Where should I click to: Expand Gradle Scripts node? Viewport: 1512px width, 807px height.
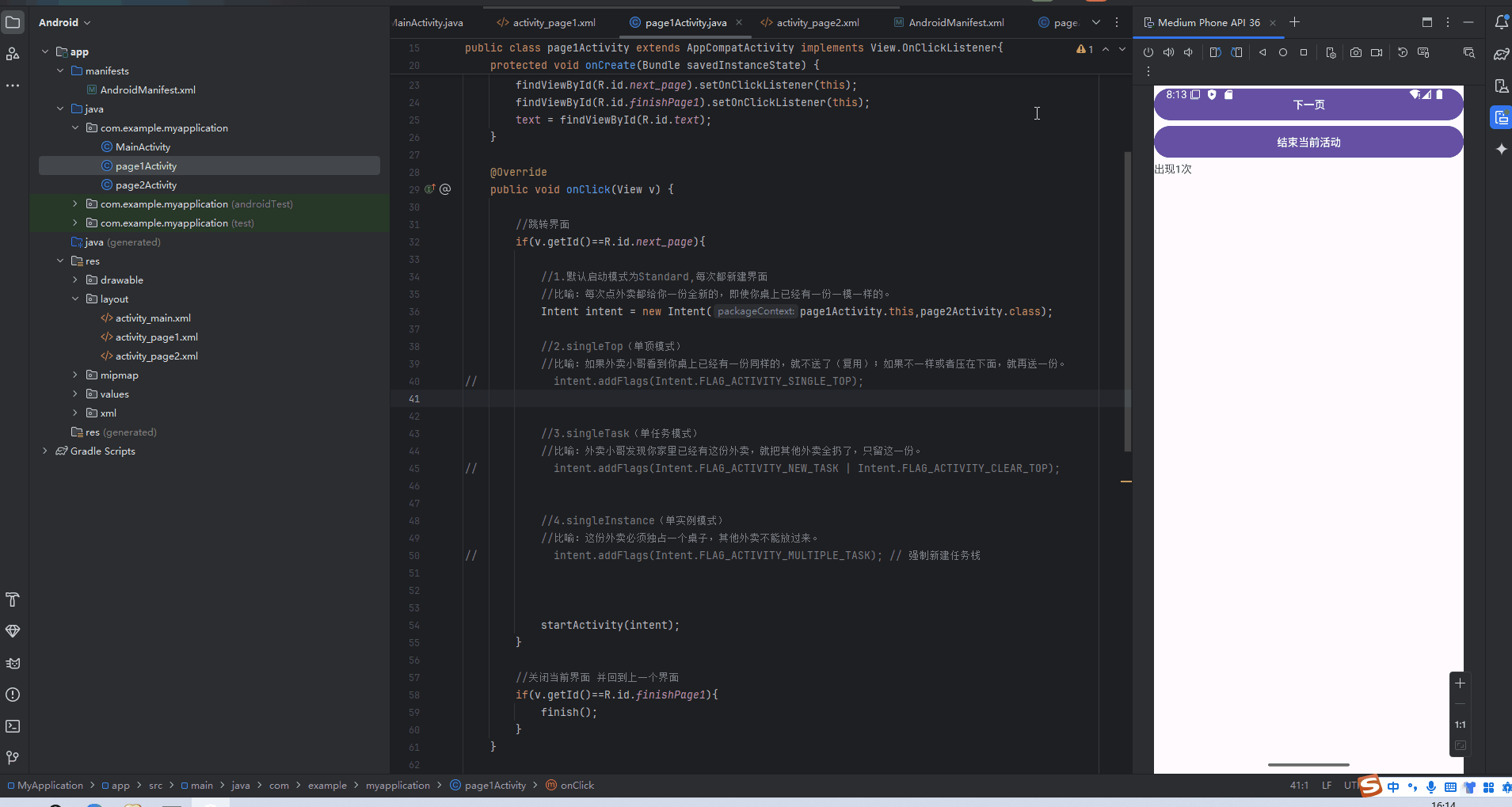coord(45,451)
